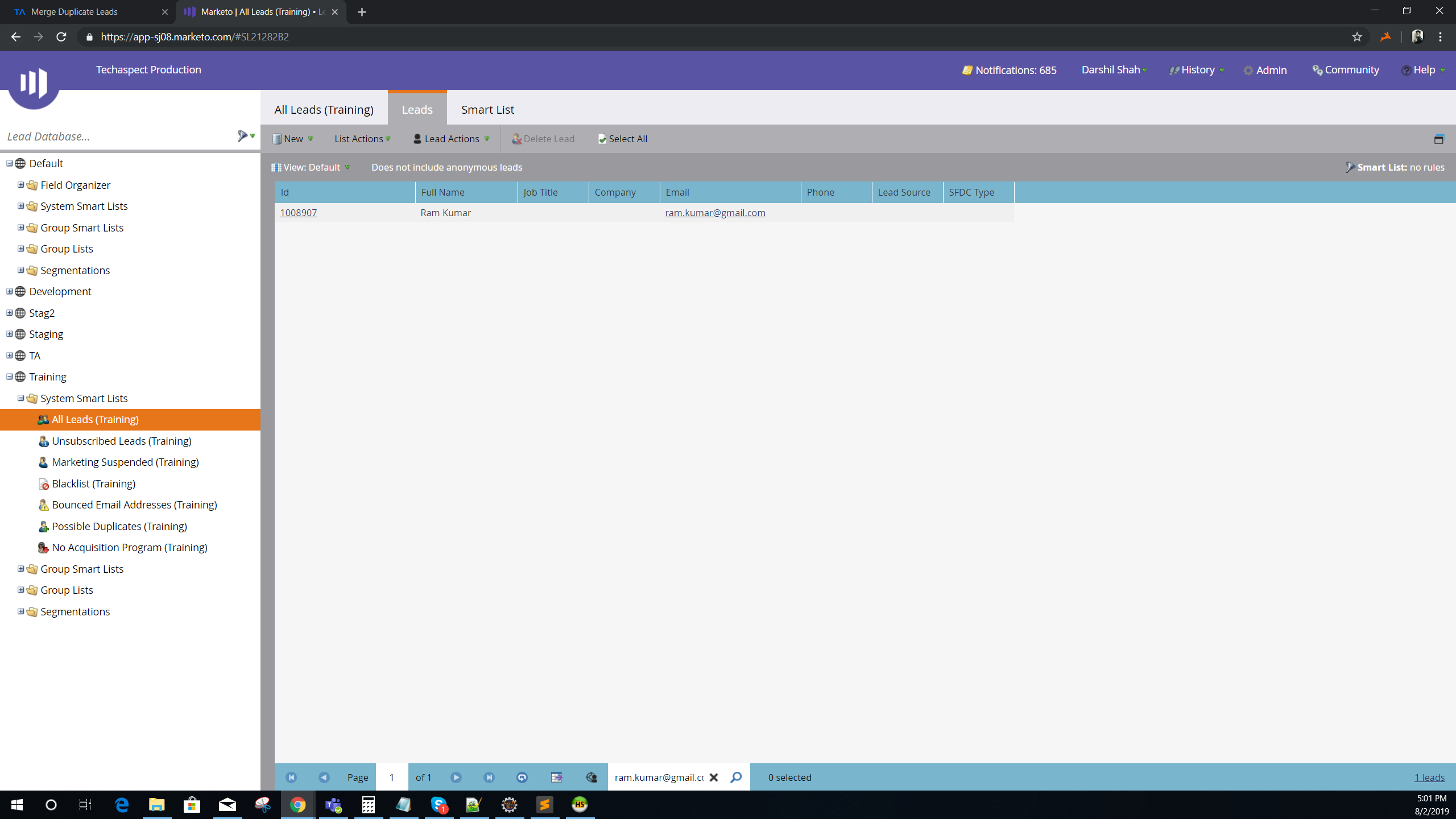
Task: Click the Select All checkmark icon
Action: [x=601, y=138]
